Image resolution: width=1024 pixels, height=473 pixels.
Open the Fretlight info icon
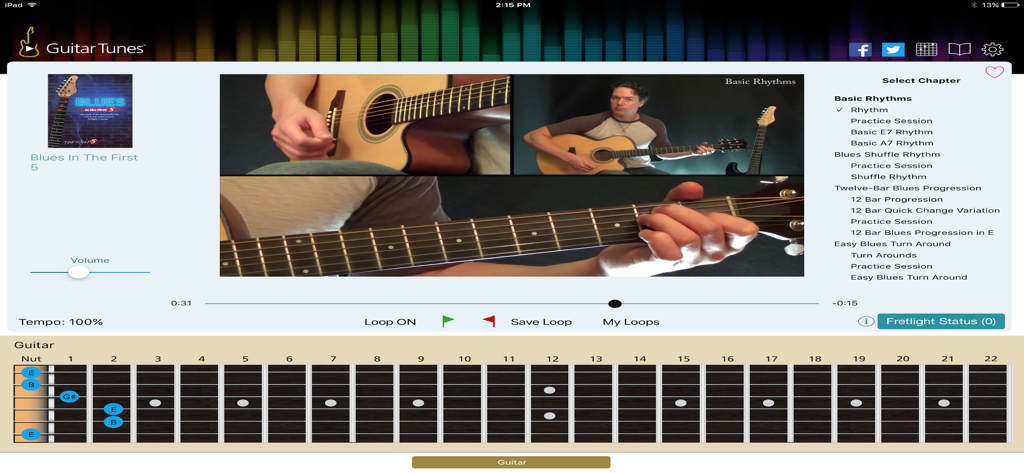(866, 321)
